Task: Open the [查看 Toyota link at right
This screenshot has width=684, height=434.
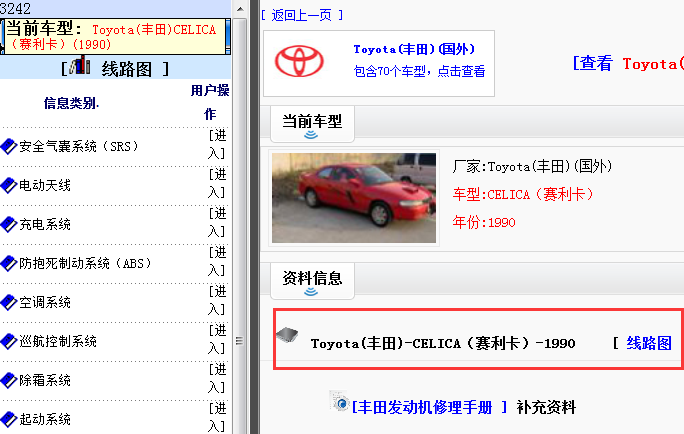Action: pyautogui.click(x=628, y=64)
